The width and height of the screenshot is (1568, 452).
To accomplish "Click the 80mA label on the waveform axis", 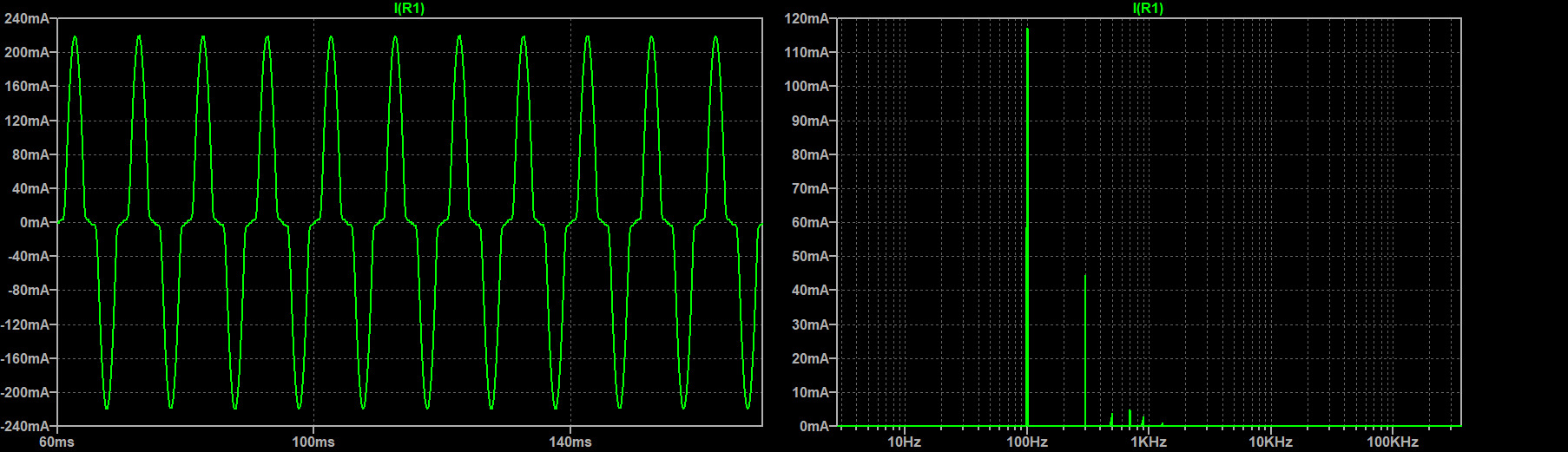I will 31,154.
